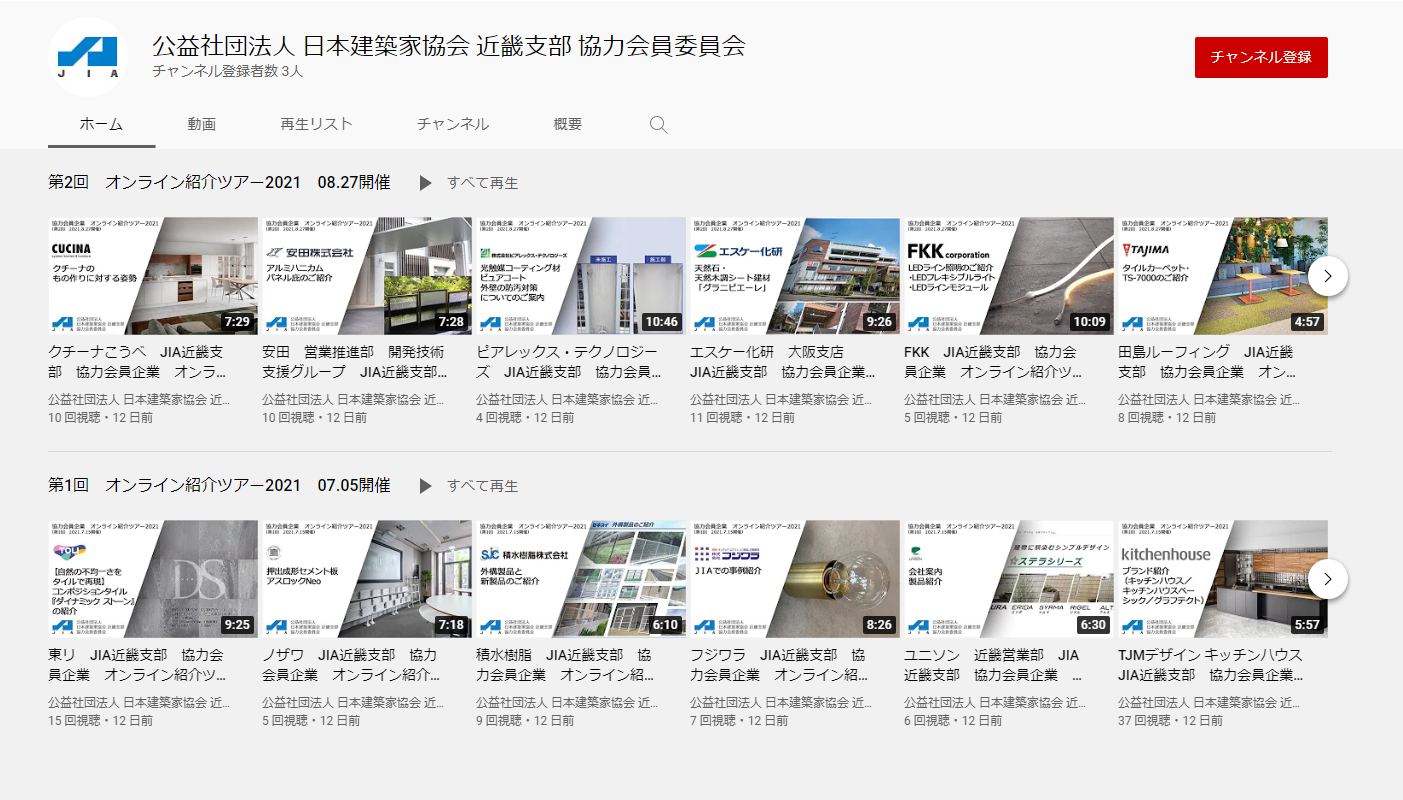The width and height of the screenshot is (1403, 800).
Task: Open the 概要 tab
Action: coord(567,124)
